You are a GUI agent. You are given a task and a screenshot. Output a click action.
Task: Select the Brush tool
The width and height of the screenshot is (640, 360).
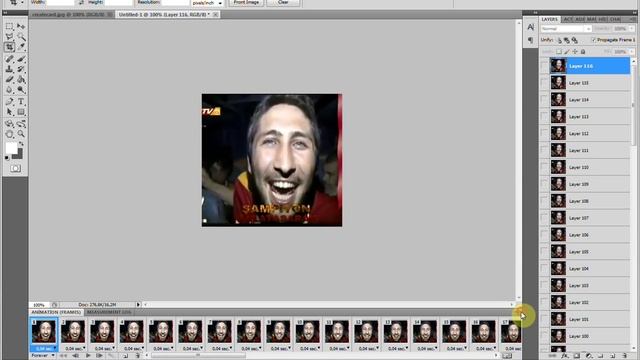[x=21, y=59]
